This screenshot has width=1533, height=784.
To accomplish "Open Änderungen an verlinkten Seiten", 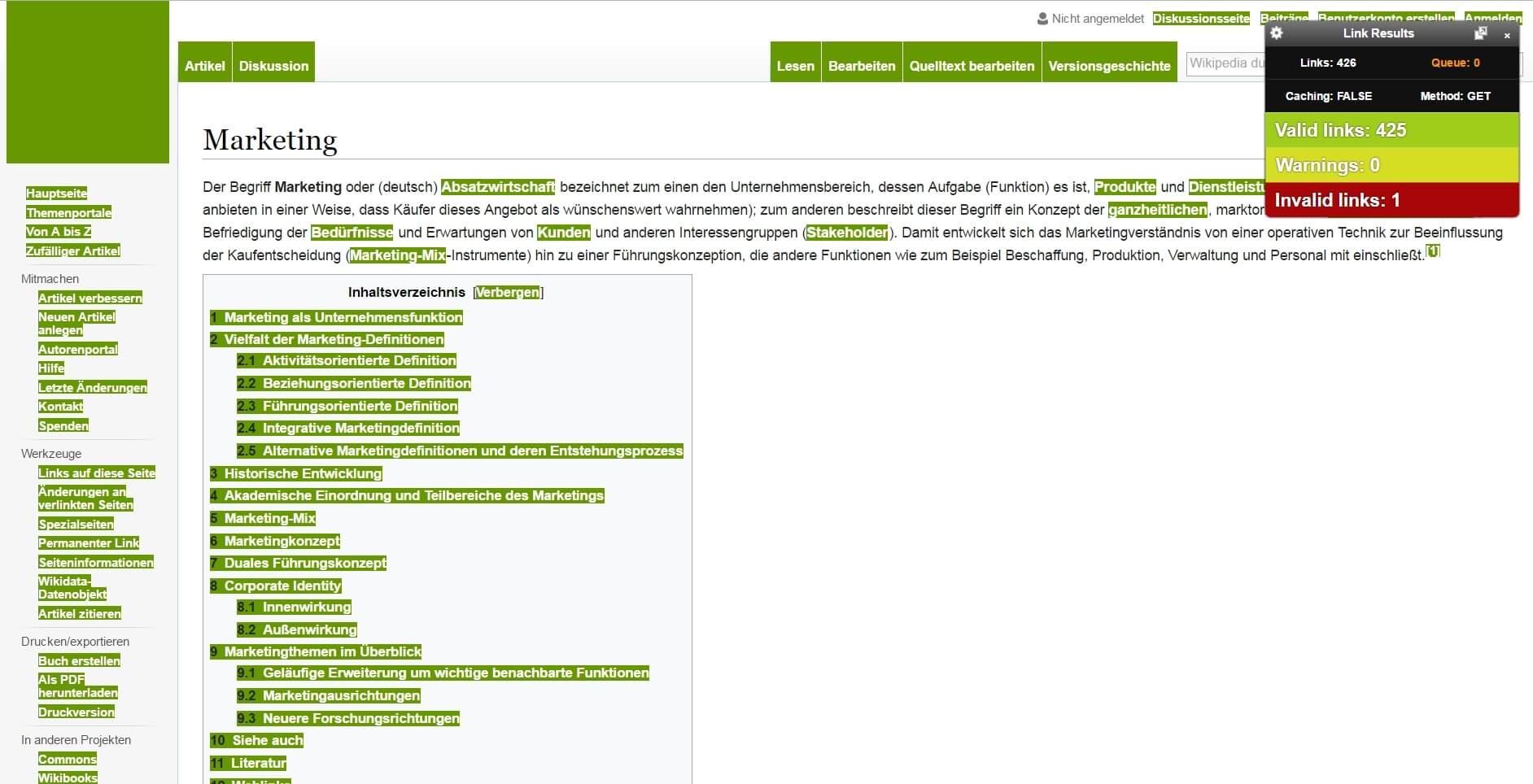I will click(x=85, y=499).
